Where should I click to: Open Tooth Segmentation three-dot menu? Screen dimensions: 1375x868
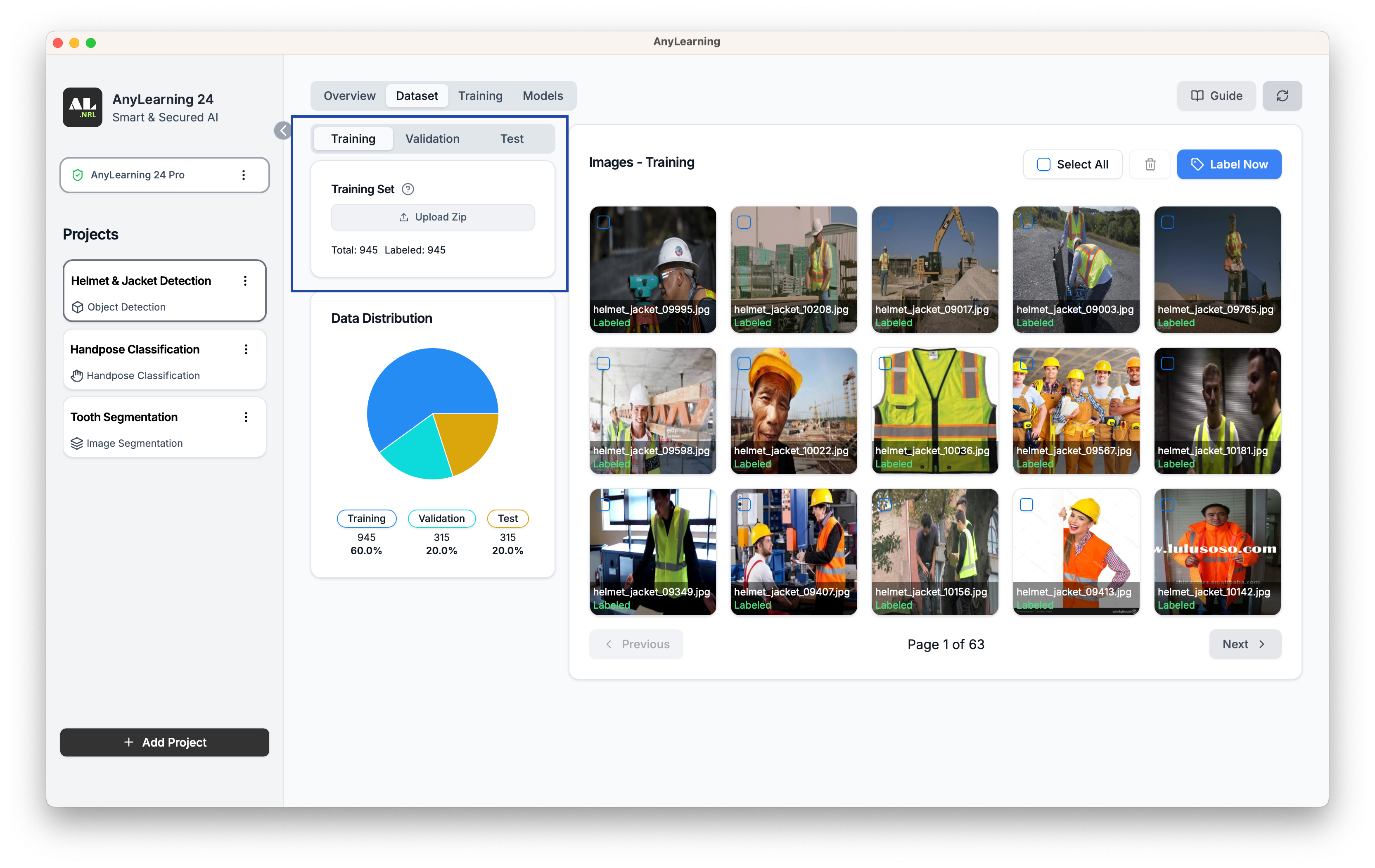tap(246, 417)
